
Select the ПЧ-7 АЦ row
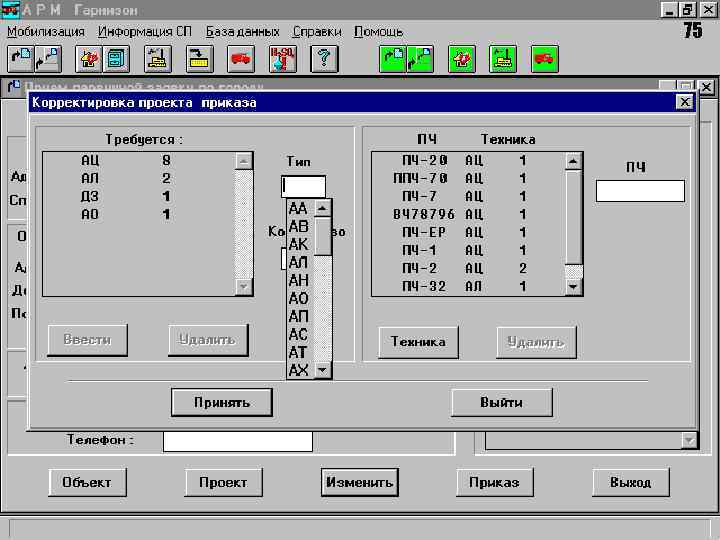tap(469, 197)
